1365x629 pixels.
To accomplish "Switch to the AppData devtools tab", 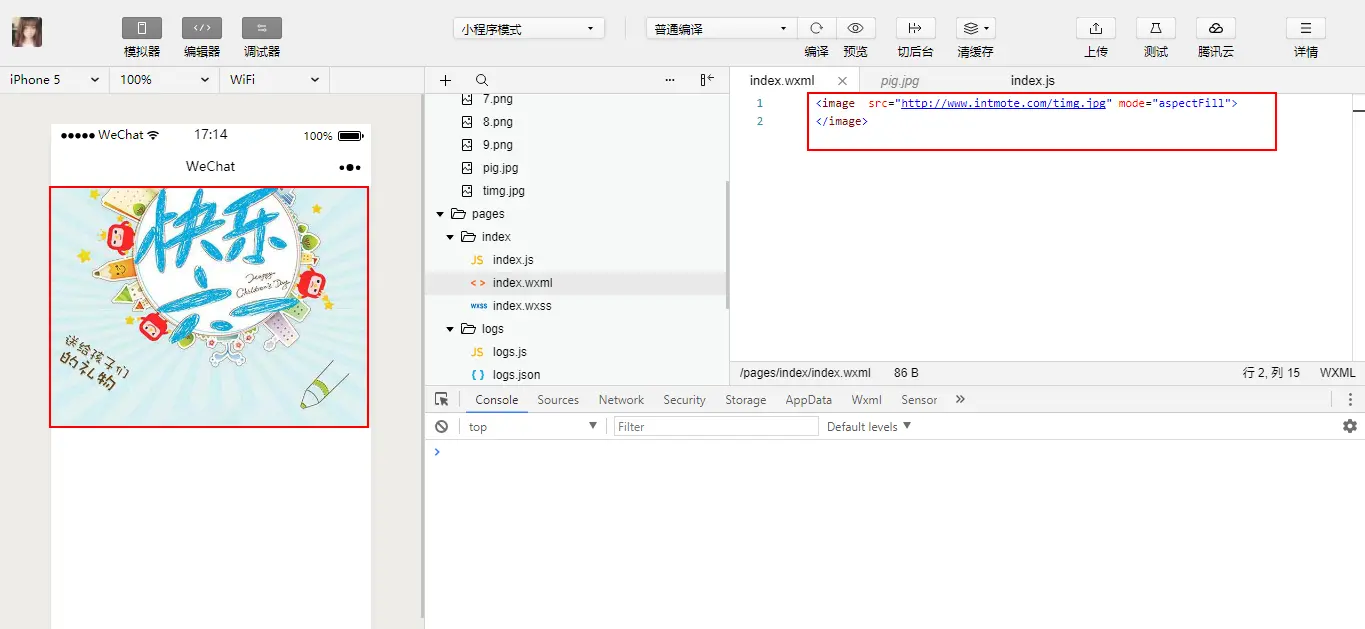I will tap(808, 400).
